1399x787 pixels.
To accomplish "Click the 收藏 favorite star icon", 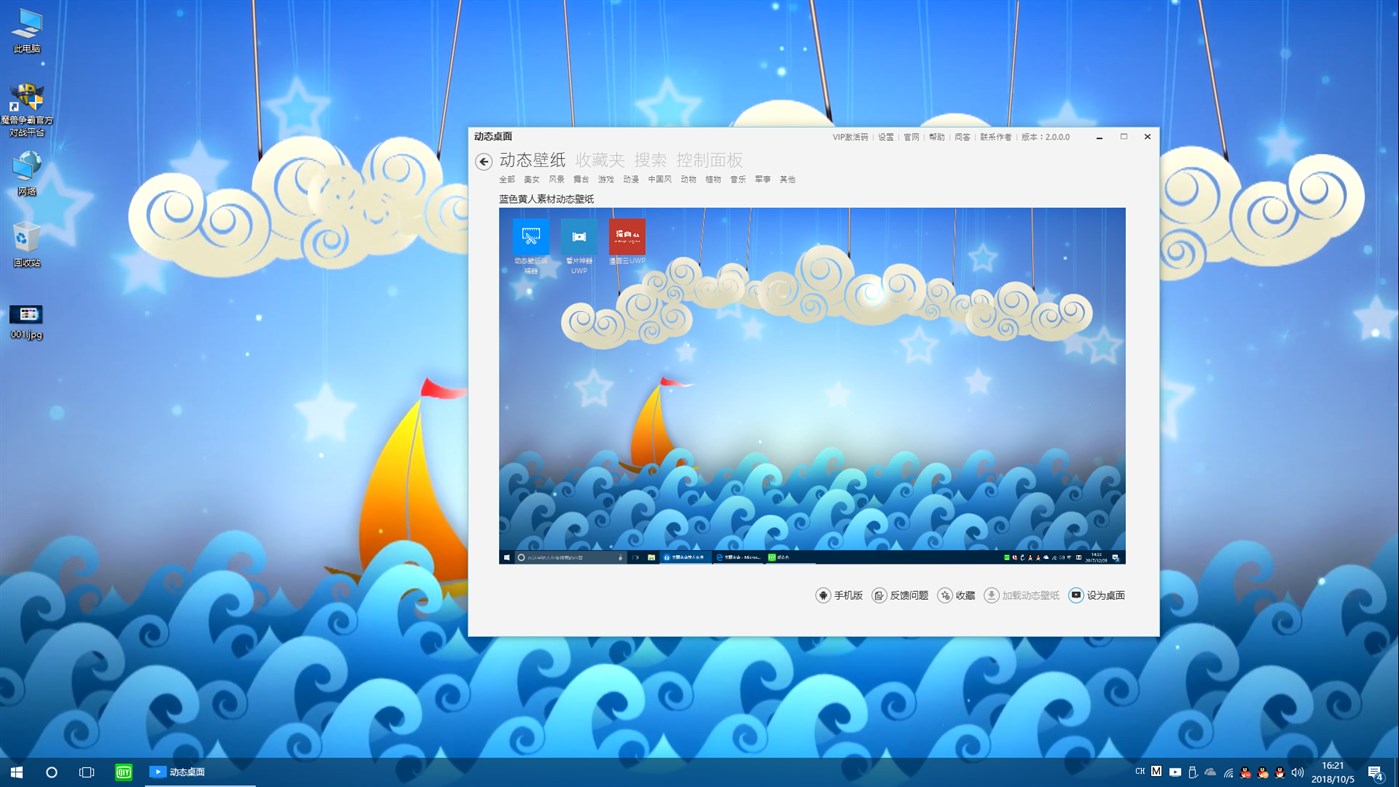I will pos(946,594).
